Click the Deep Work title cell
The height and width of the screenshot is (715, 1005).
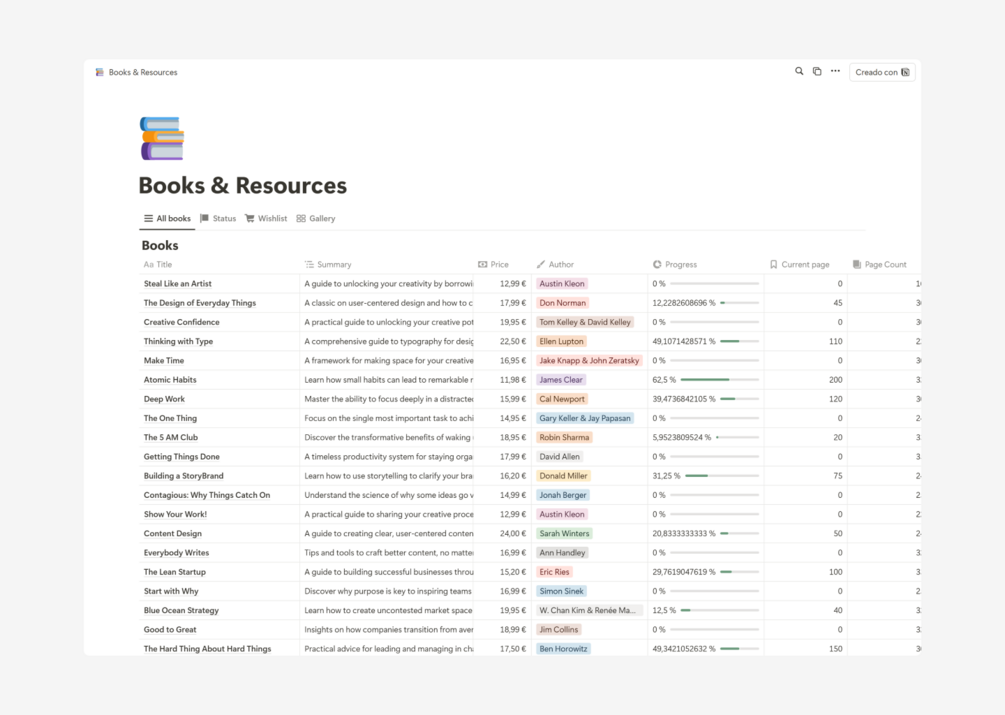(164, 399)
